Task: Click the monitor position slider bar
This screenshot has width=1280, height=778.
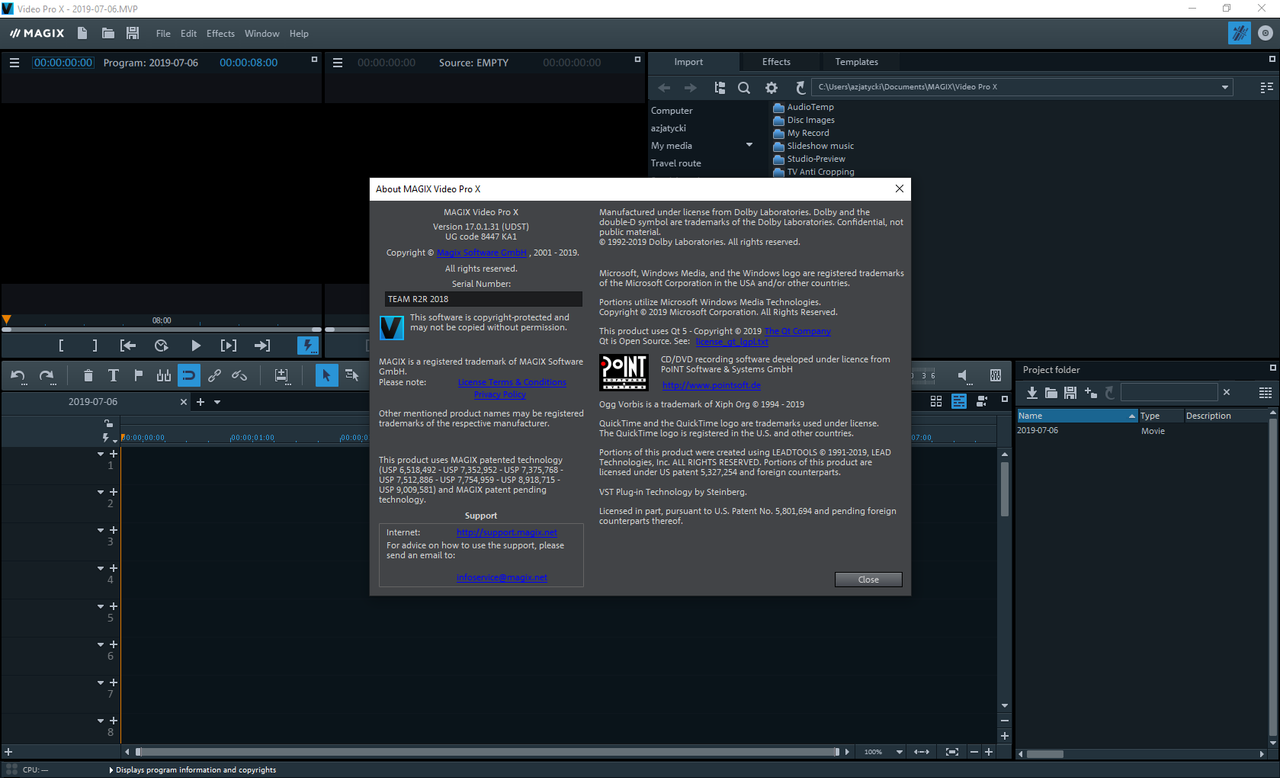Action: 161,330
